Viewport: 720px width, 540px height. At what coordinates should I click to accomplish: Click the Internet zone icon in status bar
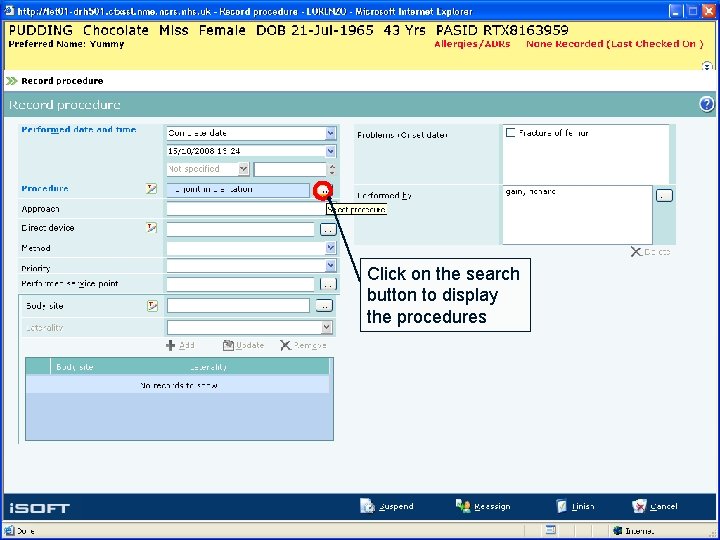[618, 531]
